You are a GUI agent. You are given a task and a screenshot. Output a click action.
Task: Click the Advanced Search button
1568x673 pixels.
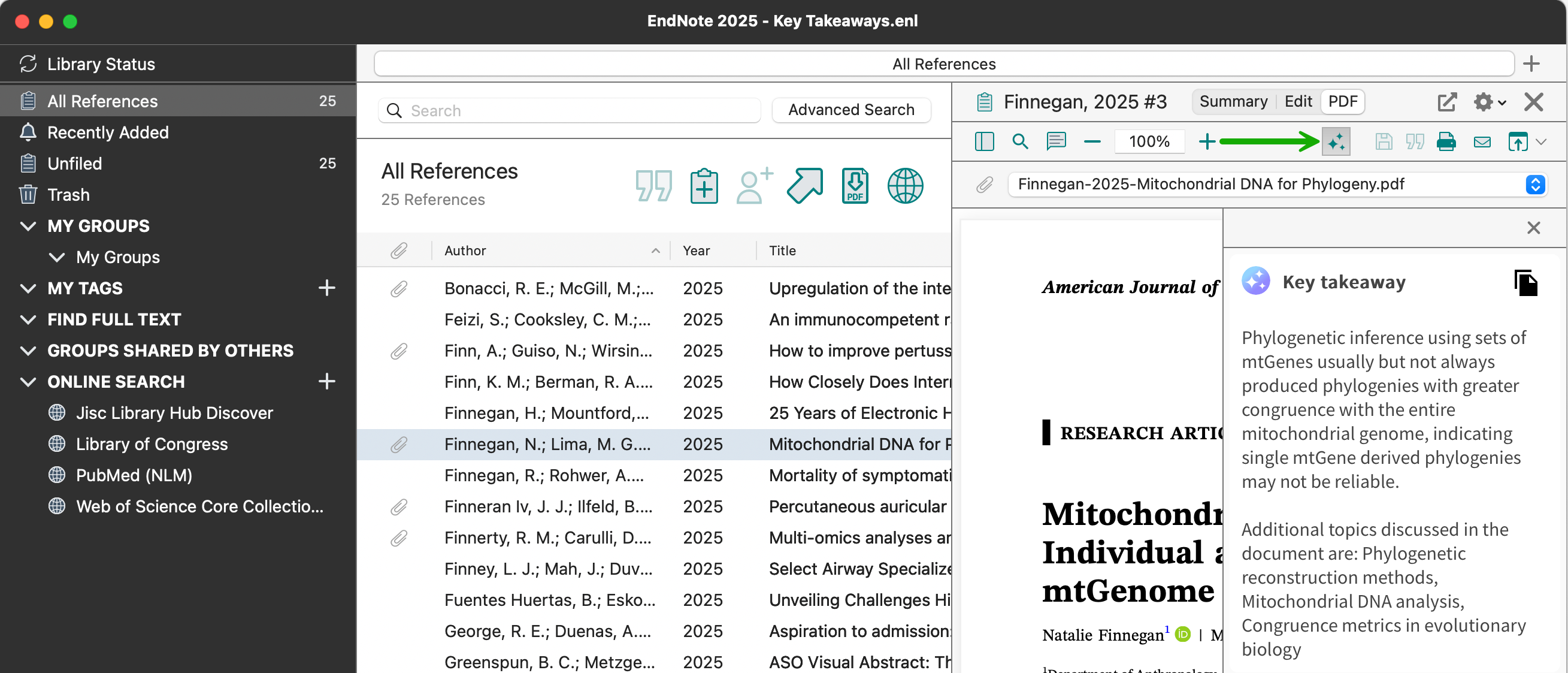851,110
